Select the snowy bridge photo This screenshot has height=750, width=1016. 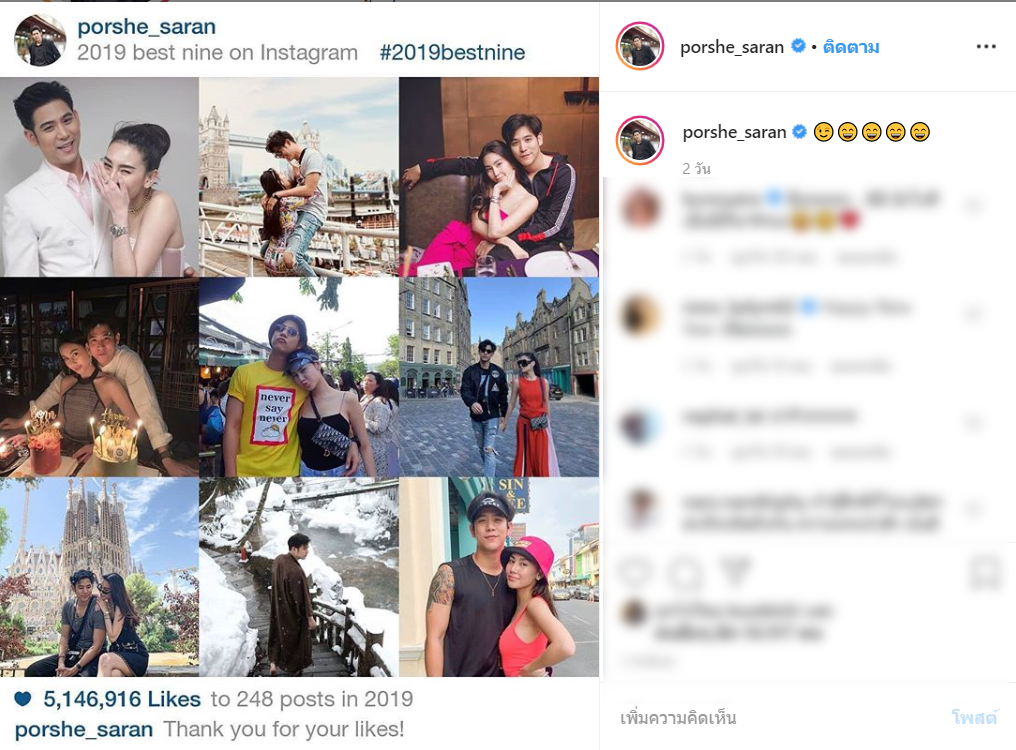click(x=299, y=577)
